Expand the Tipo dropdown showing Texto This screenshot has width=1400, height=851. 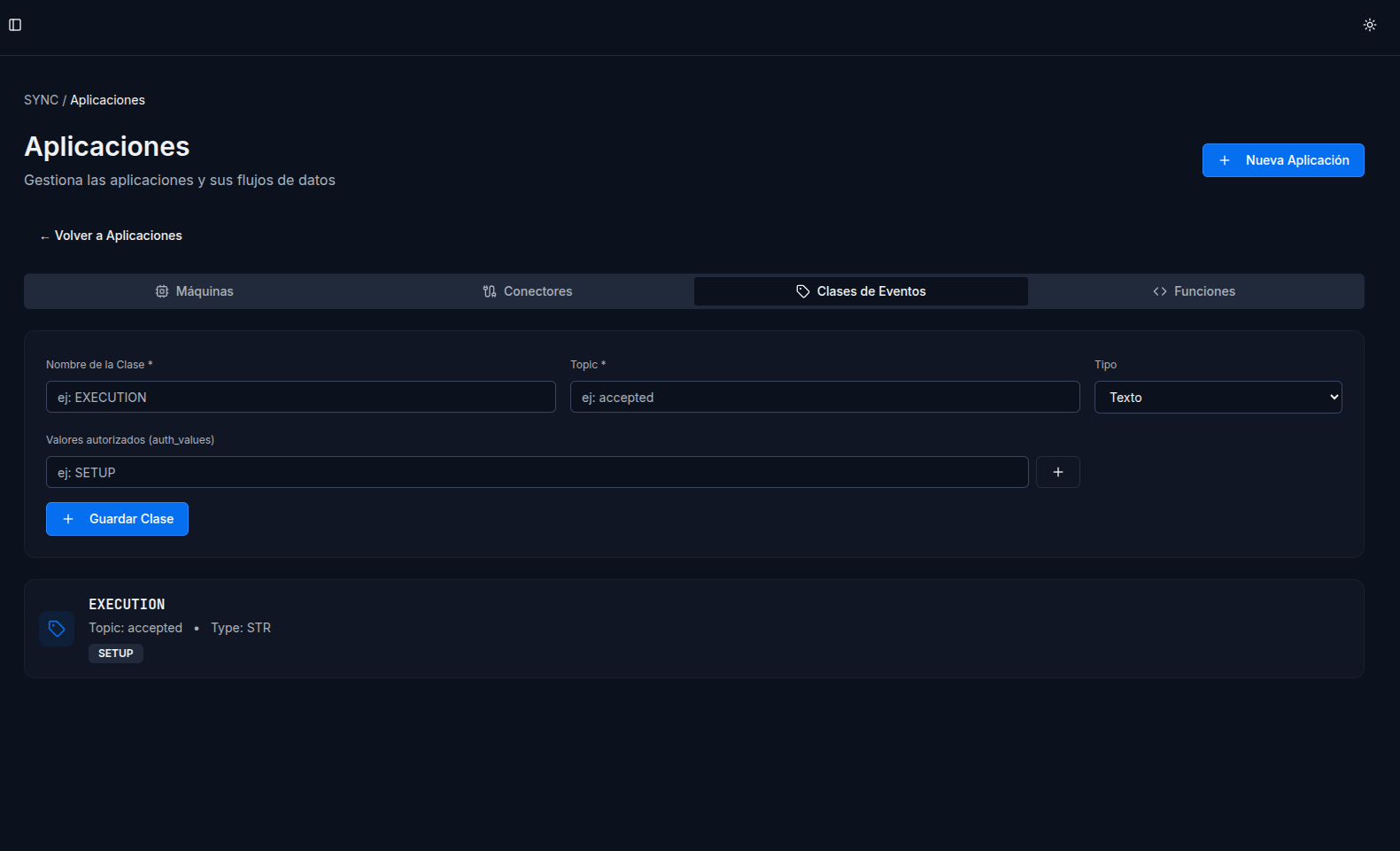point(1218,398)
